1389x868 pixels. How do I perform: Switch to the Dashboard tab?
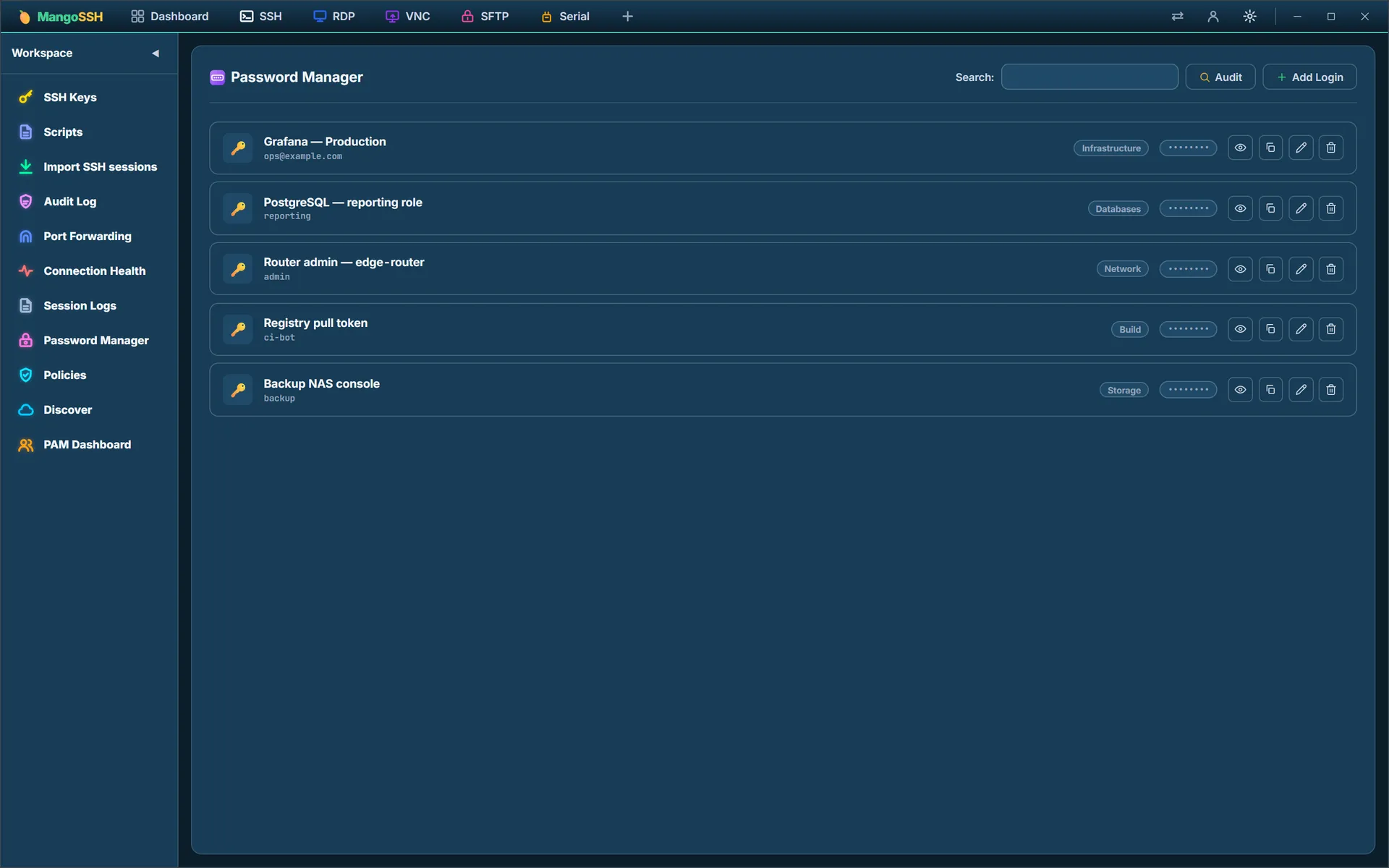pos(170,16)
